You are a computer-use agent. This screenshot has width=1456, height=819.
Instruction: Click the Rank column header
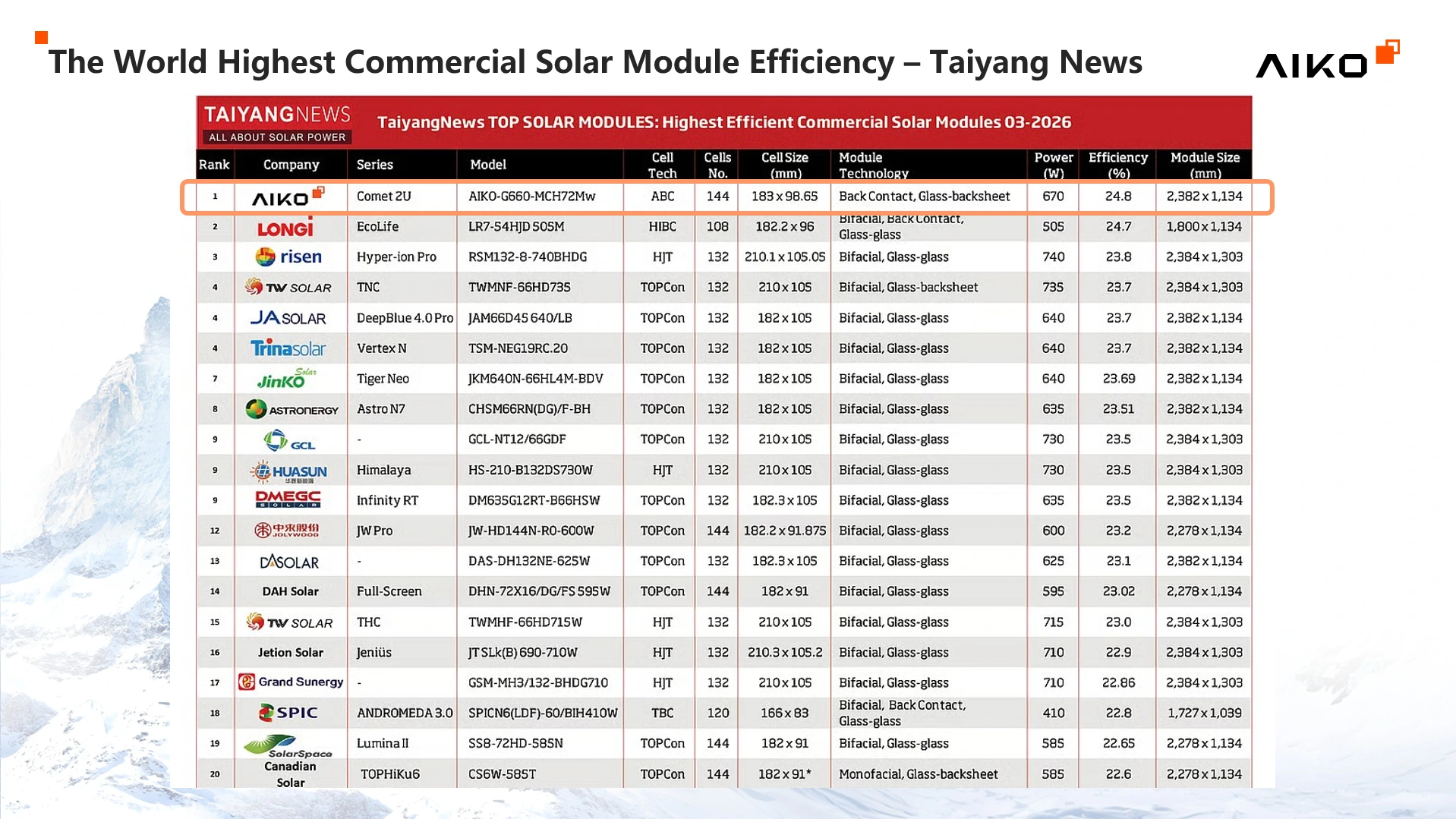(214, 165)
